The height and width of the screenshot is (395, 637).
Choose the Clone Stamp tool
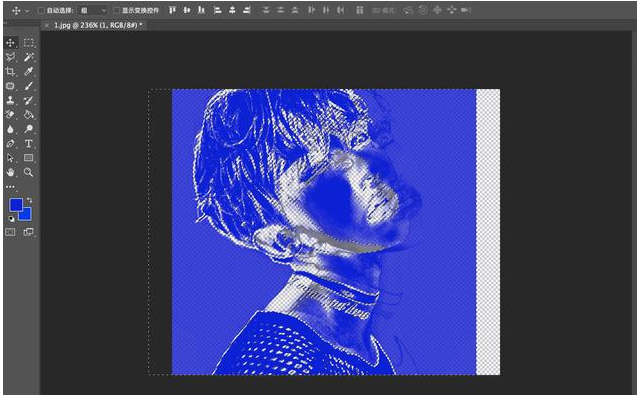coord(10,100)
